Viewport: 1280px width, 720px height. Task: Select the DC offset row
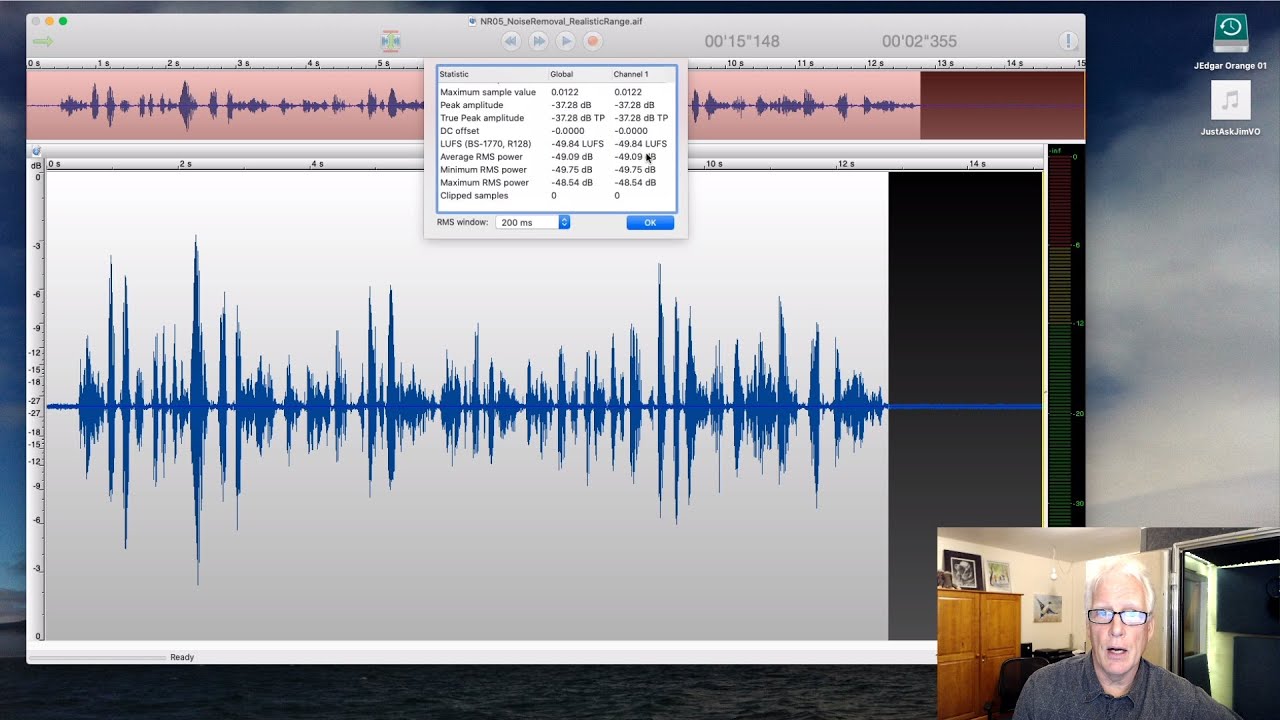[556, 131]
